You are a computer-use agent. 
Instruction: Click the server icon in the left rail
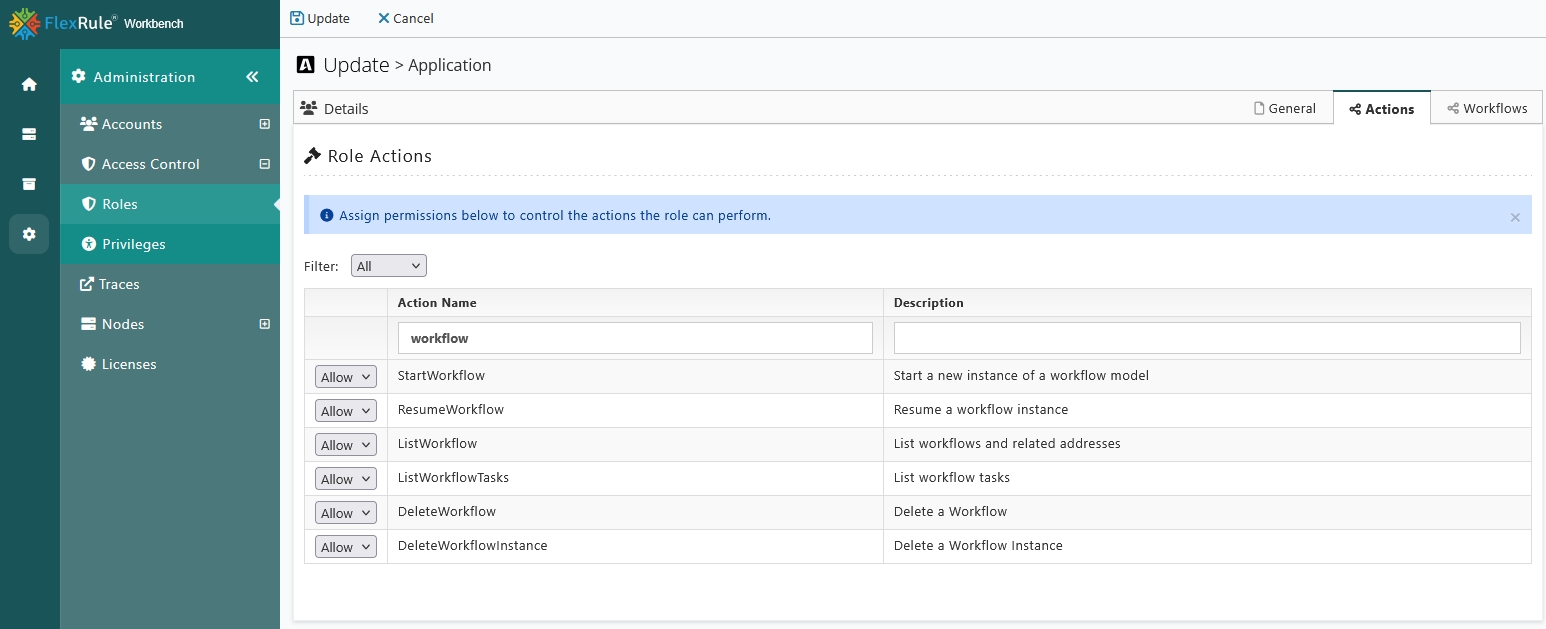29,134
